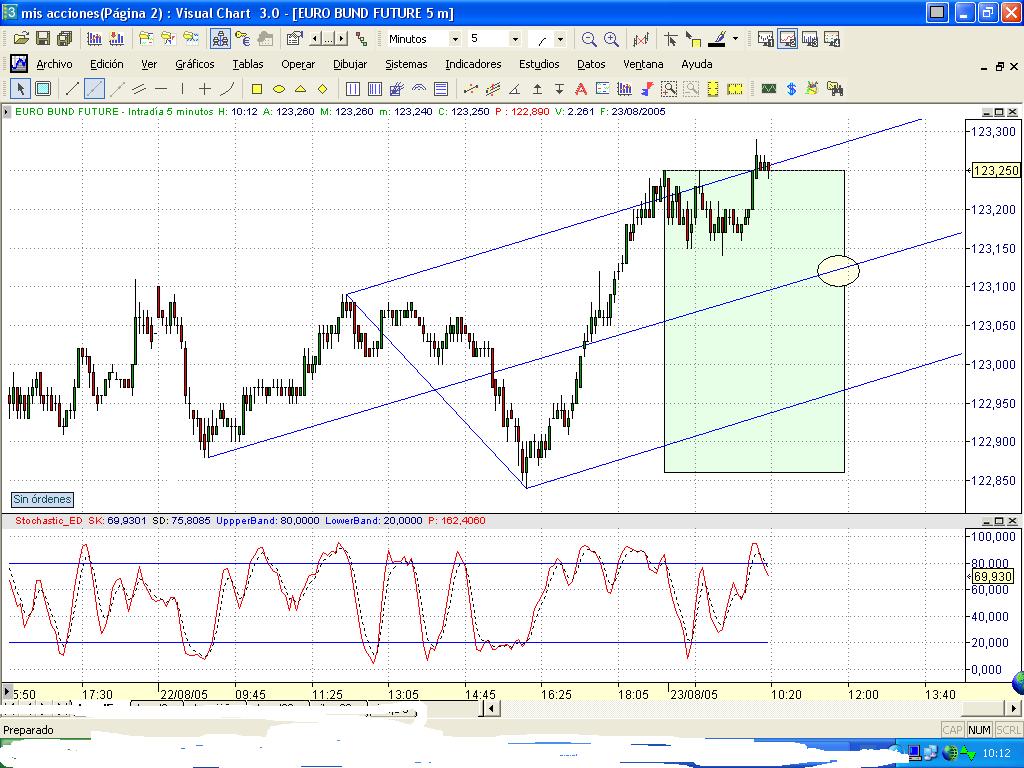Image resolution: width=1024 pixels, height=768 pixels.
Task: Toggle the highlighted network button in the top toolbar
Action: coord(221,39)
